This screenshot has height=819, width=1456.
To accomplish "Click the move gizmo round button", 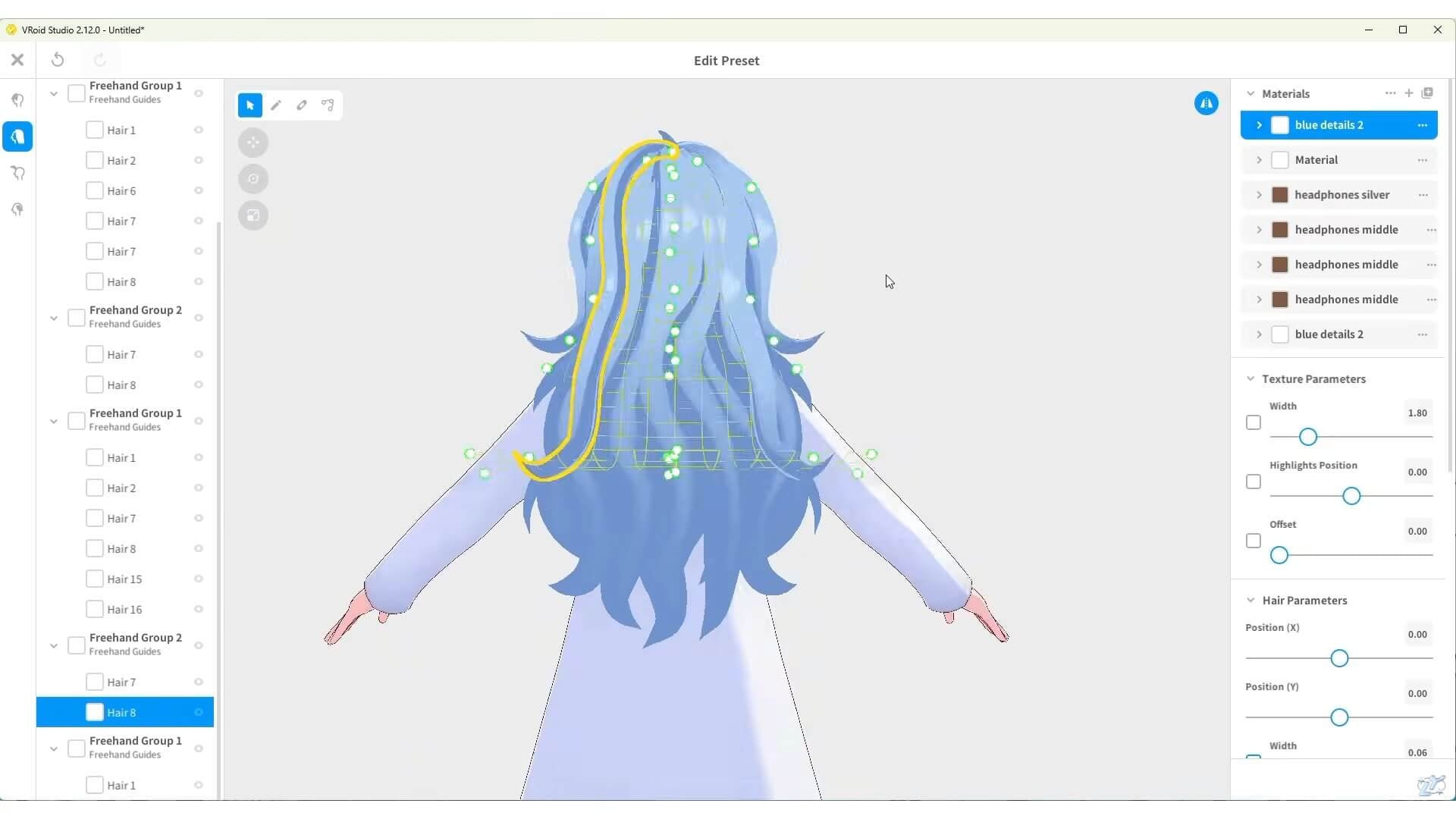I will pyautogui.click(x=253, y=143).
